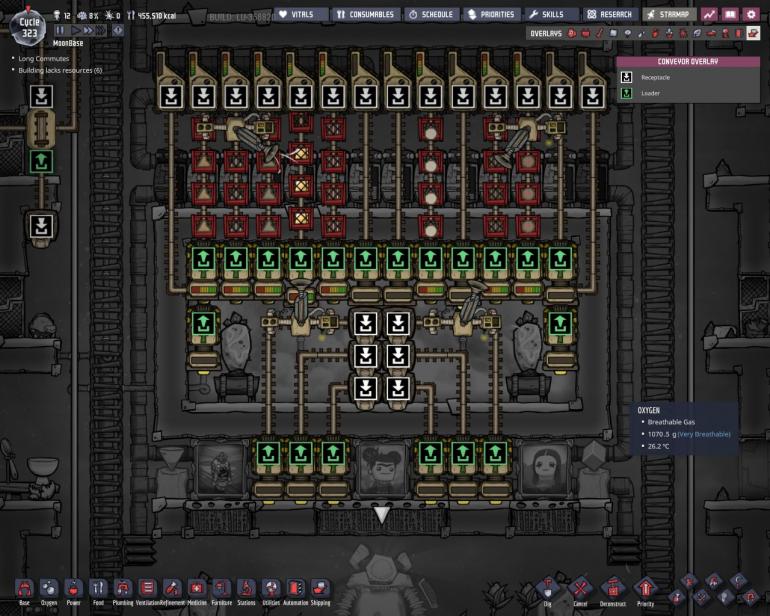Click 'Building lacks resources (6)' notification
This screenshot has width=770, height=616.
60,70
